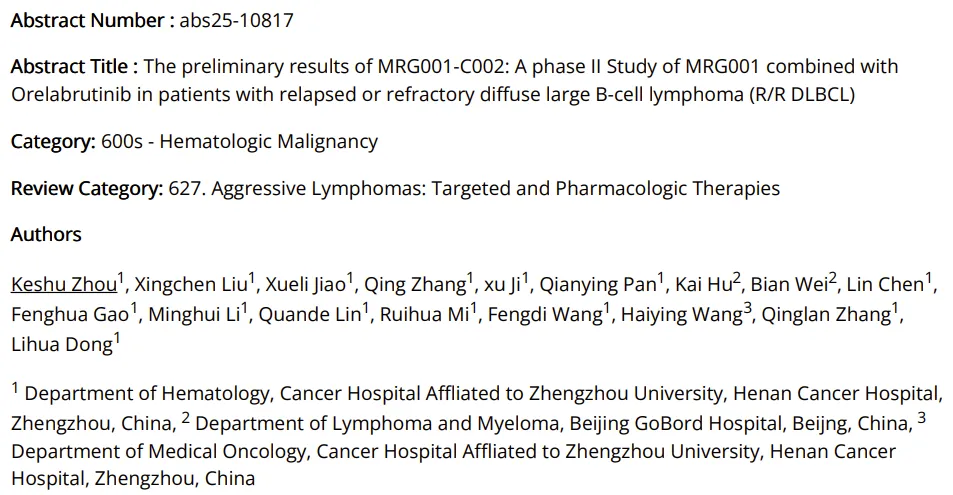Click the Authors heading
This screenshot has width=953, height=495.
(46, 235)
